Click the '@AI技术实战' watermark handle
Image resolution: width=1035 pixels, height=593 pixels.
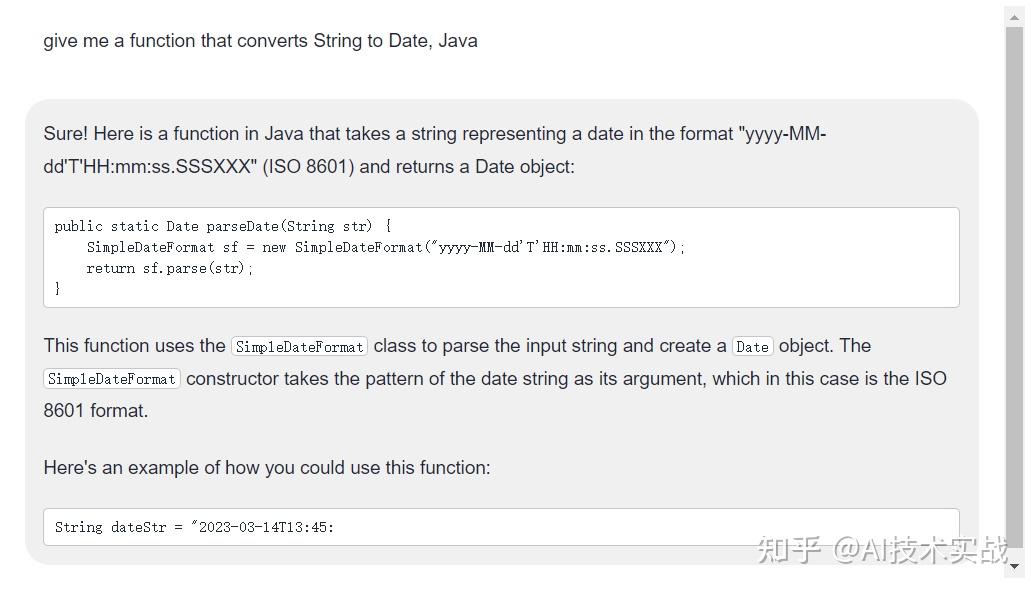click(920, 550)
